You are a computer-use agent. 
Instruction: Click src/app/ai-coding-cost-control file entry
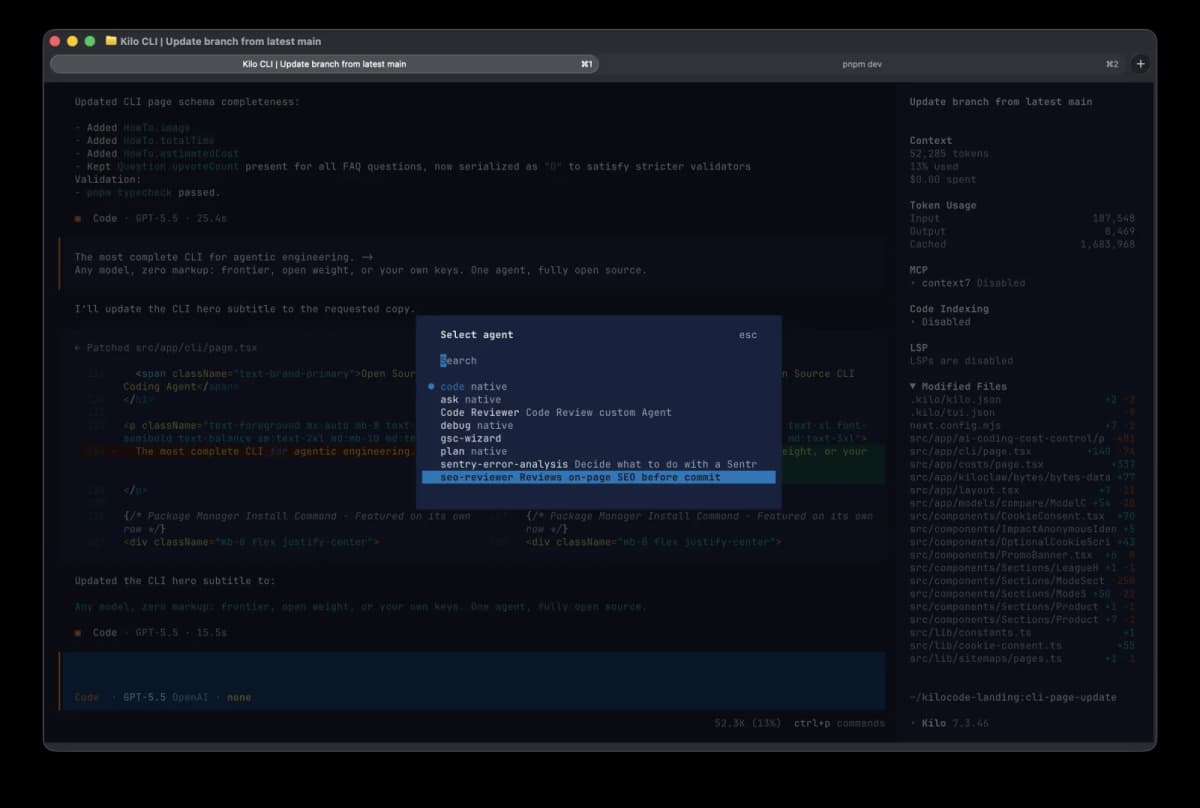(1022, 438)
